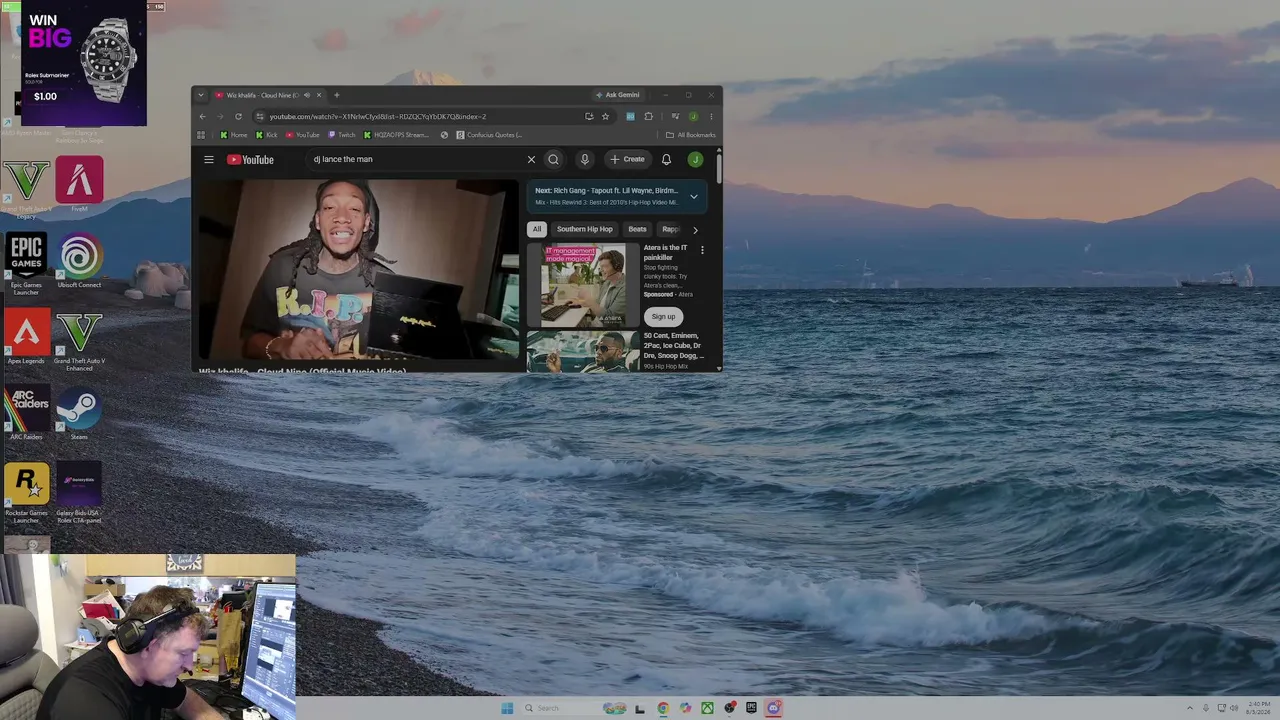Viewport: 1280px width, 720px height.
Task: Open Epic Games from the taskbar
Action: pyautogui.click(x=751, y=708)
